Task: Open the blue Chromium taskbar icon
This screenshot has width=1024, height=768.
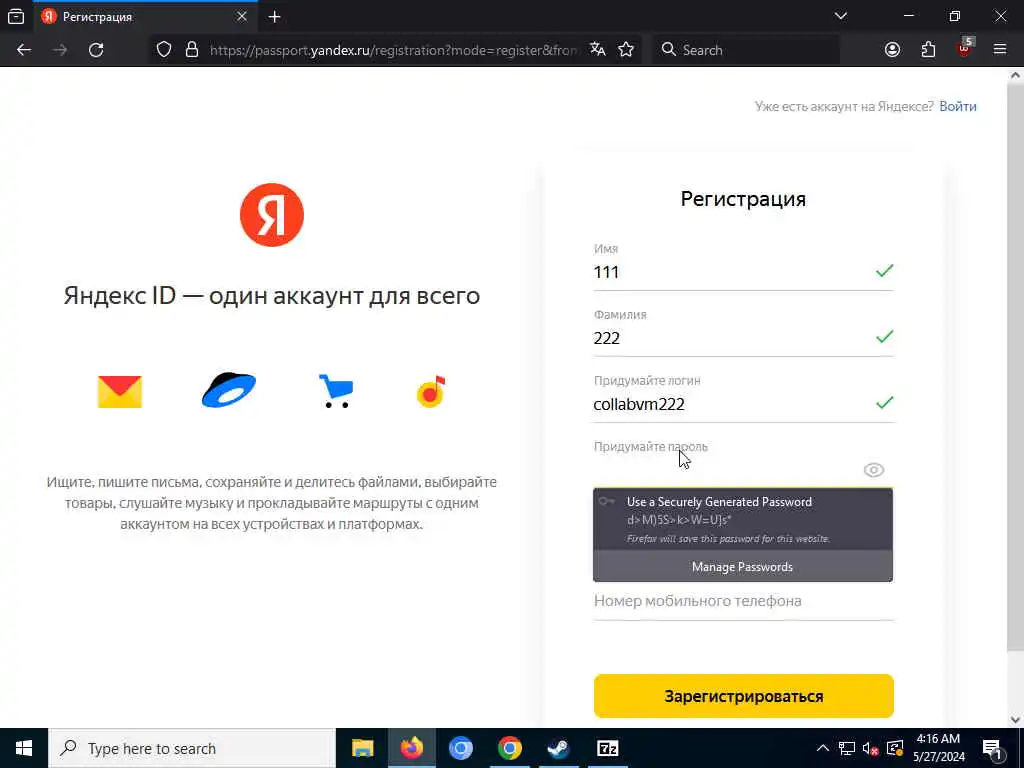Action: click(x=460, y=748)
